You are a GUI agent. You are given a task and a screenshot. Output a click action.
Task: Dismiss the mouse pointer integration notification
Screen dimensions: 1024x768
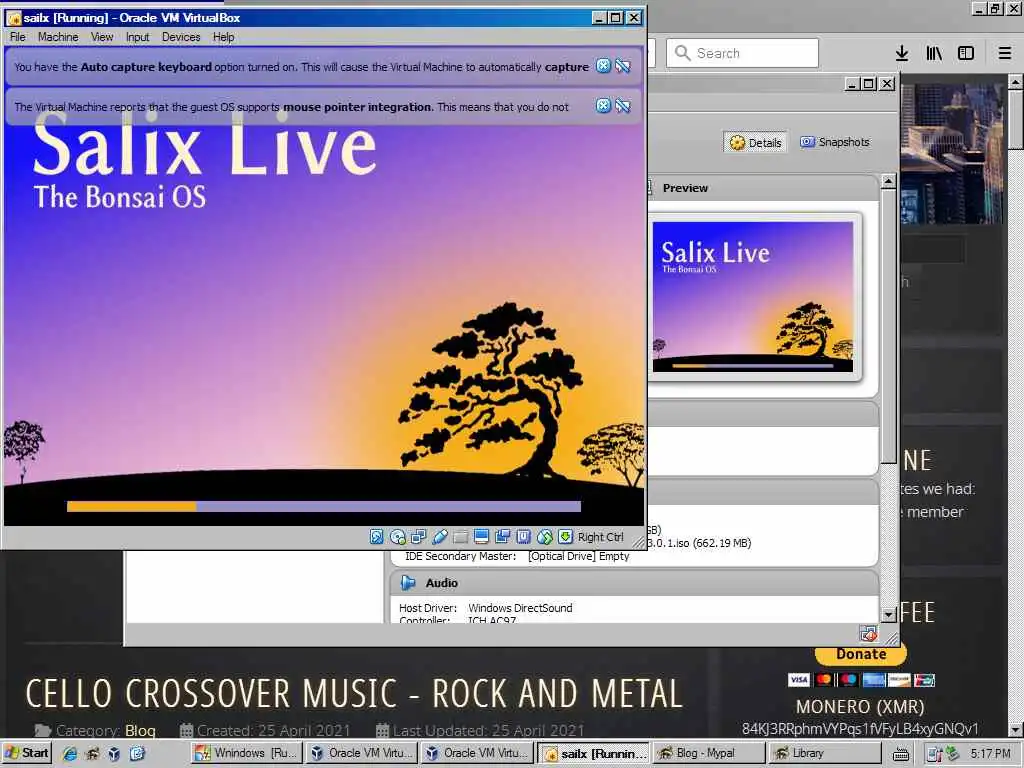pyautogui.click(x=603, y=106)
